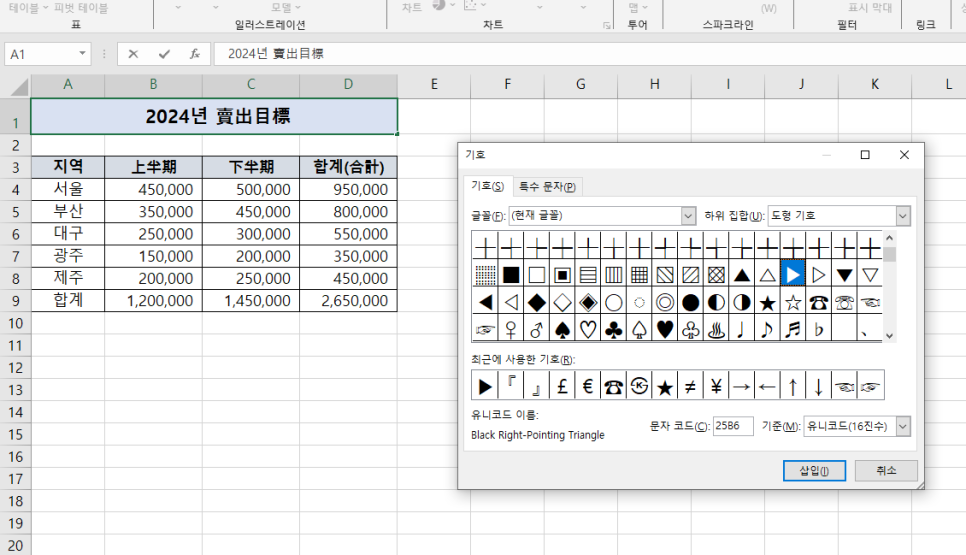This screenshot has width=966, height=555.
Task: Click the 취소 cancel button
Action: pyautogui.click(x=886, y=471)
